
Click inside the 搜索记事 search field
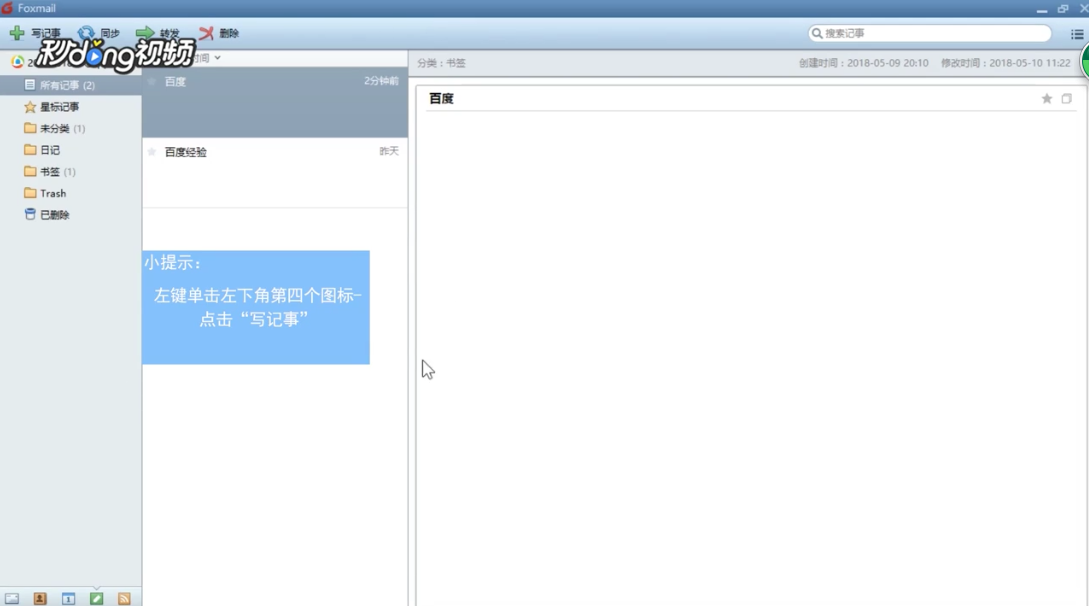point(930,33)
